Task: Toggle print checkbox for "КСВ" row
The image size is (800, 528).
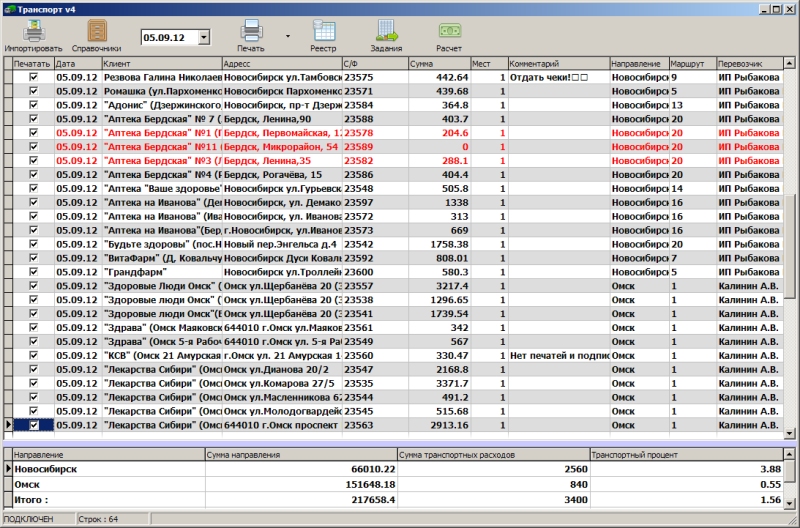Action: 34,356
